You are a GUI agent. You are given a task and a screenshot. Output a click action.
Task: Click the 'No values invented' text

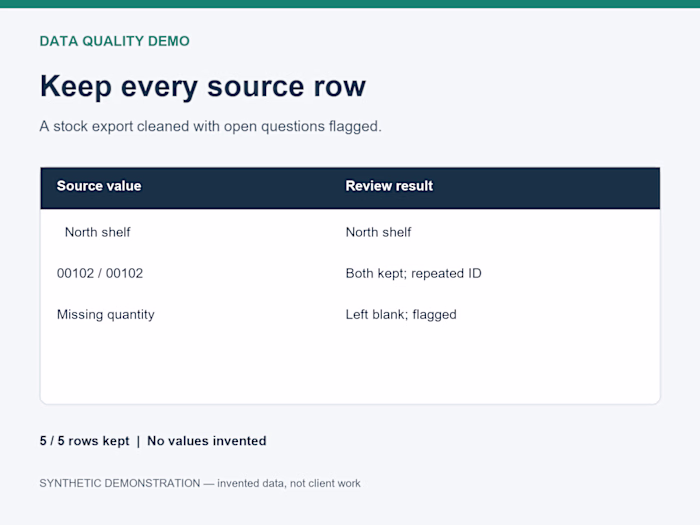(x=207, y=441)
